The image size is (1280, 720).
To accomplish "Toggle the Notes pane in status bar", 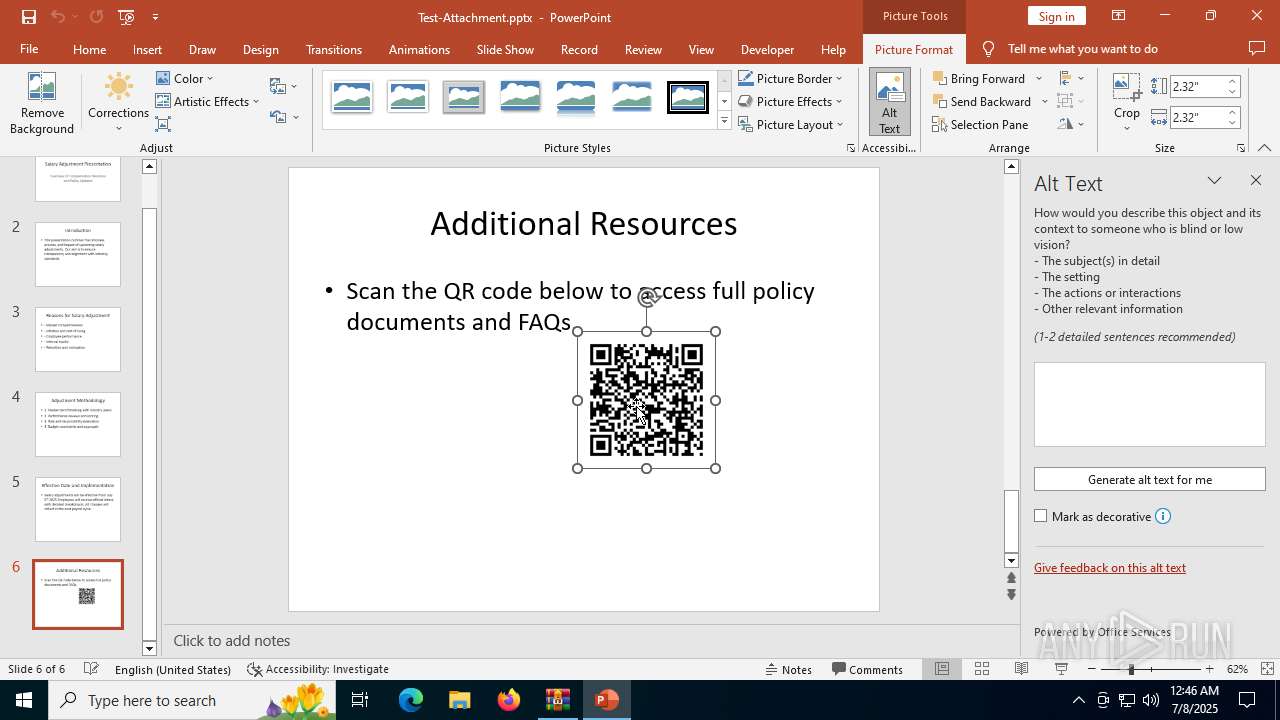I will [x=788, y=669].
